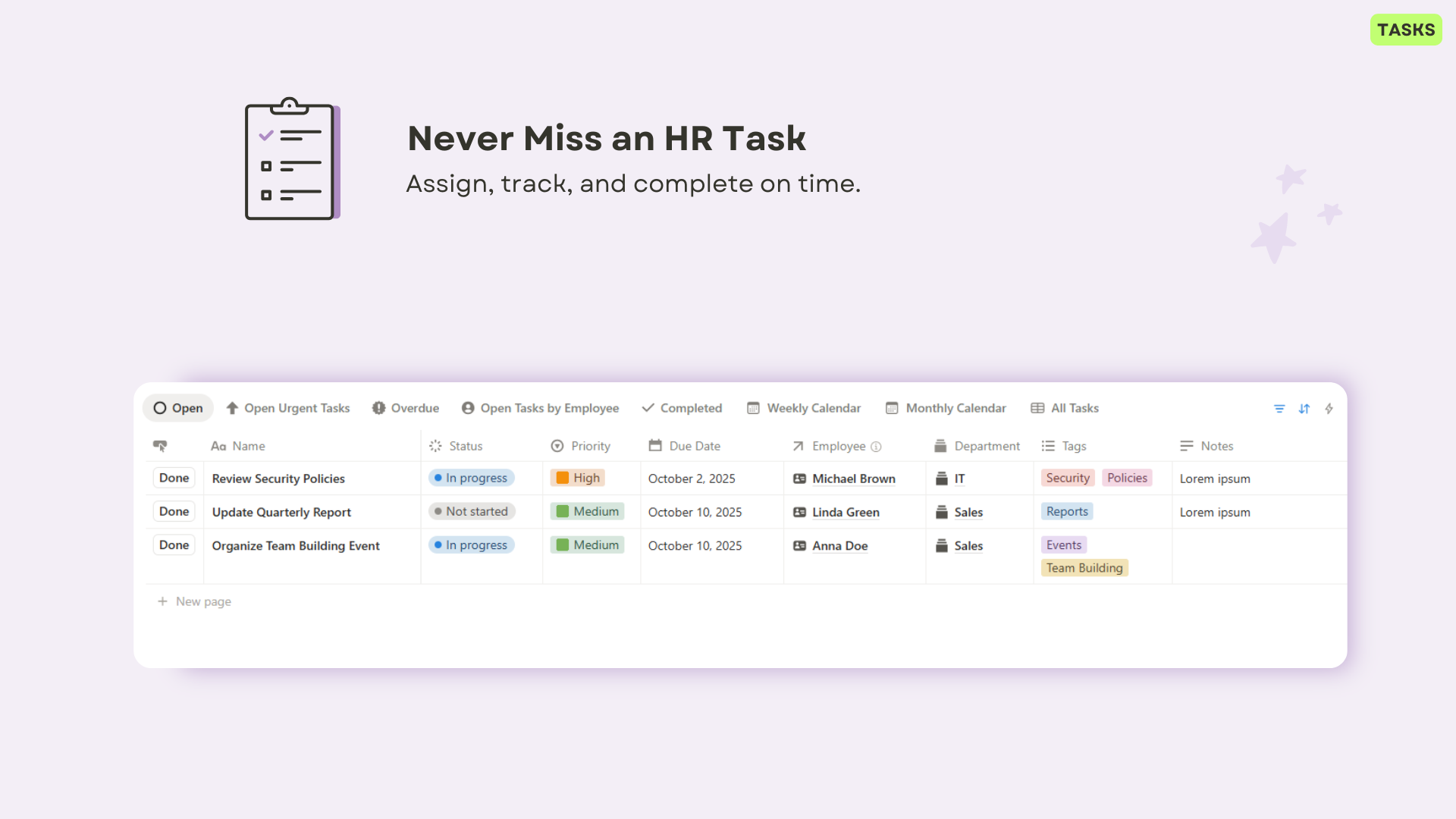Click the sort arrows icon

[x=1304, y=409]
